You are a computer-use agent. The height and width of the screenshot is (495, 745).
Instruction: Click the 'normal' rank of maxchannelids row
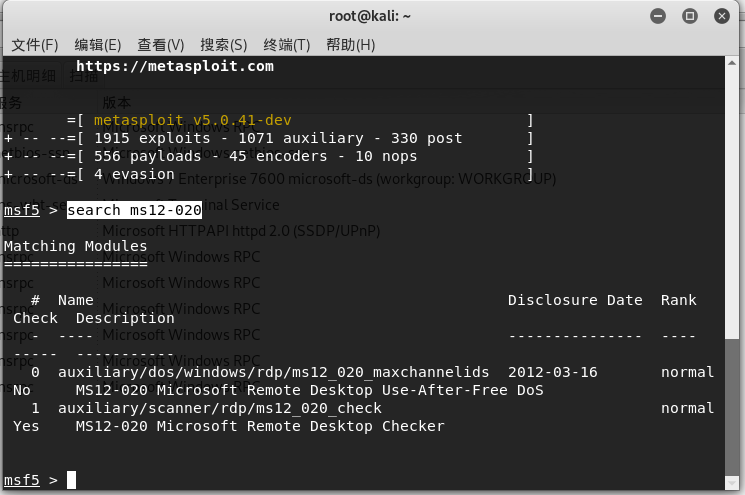(688, 372)
